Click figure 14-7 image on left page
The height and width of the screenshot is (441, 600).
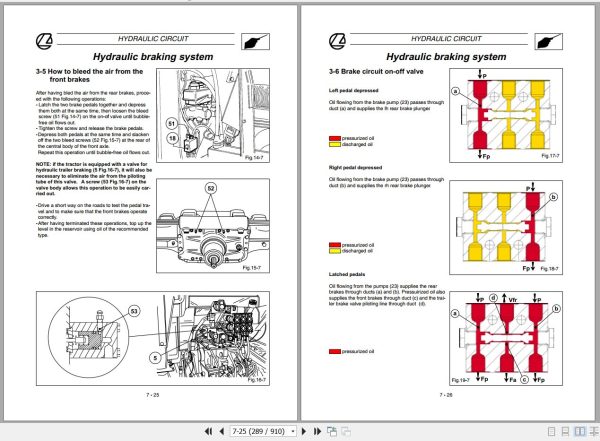click(213, 115)
